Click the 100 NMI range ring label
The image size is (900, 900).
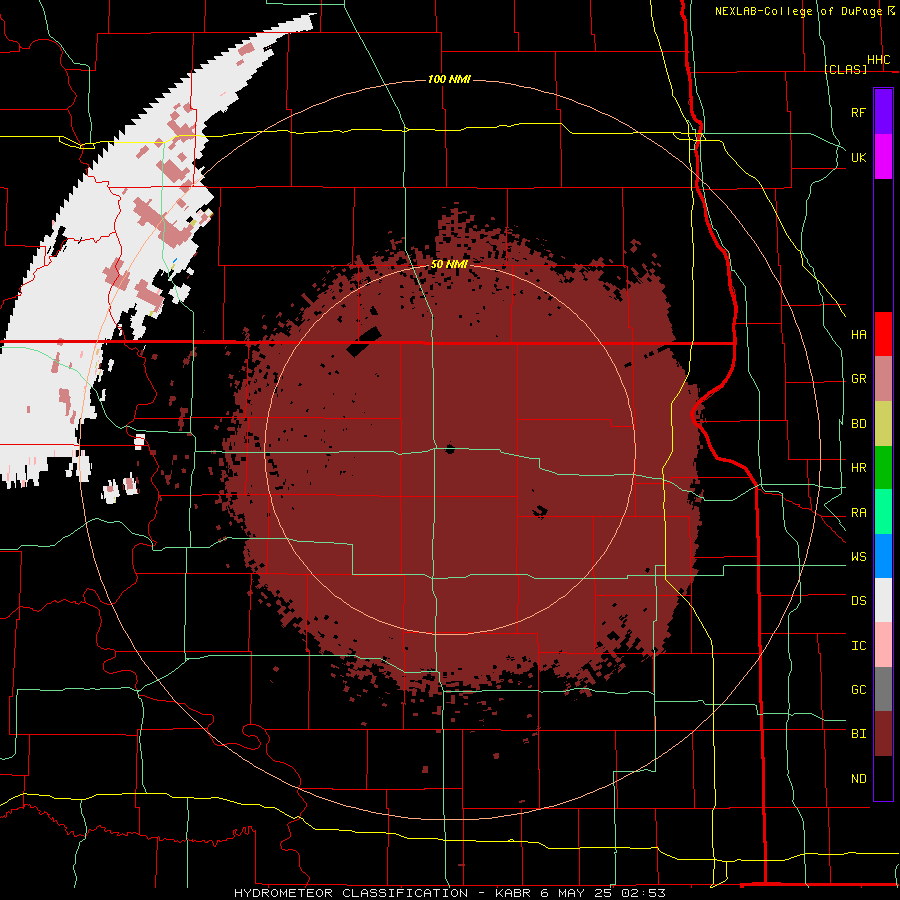449,79
